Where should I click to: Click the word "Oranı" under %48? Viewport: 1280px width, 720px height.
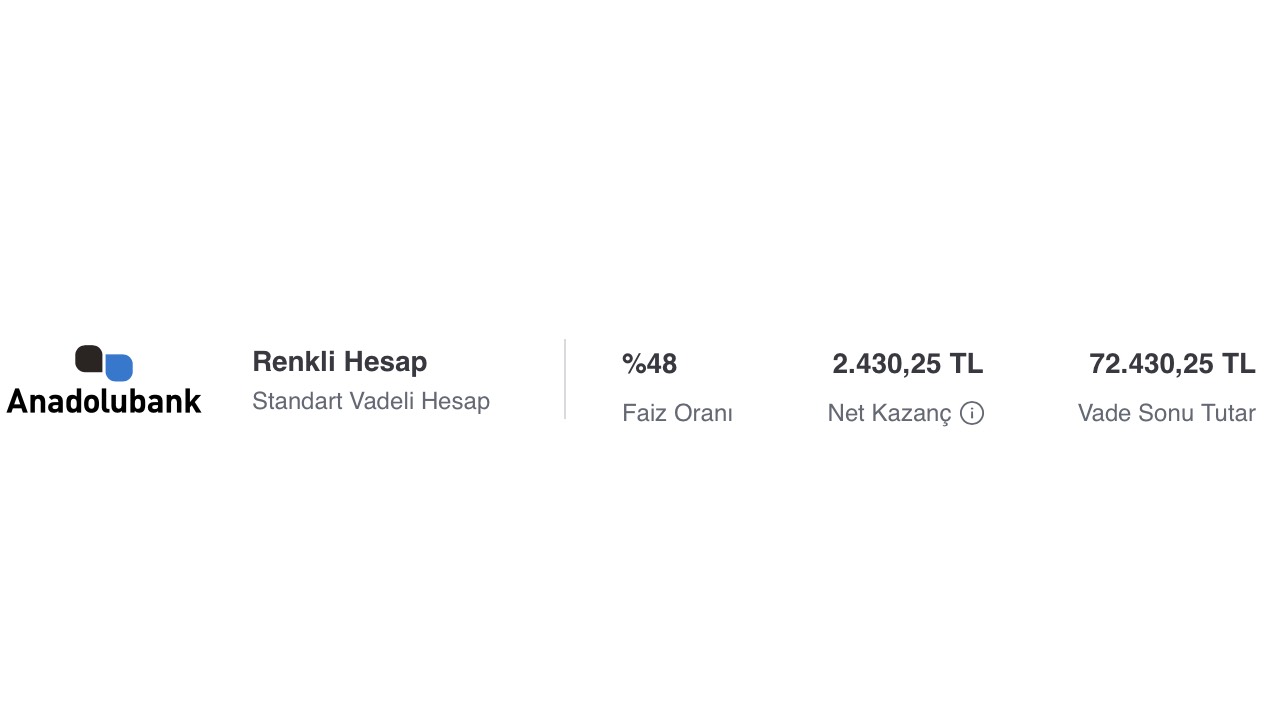704,413
